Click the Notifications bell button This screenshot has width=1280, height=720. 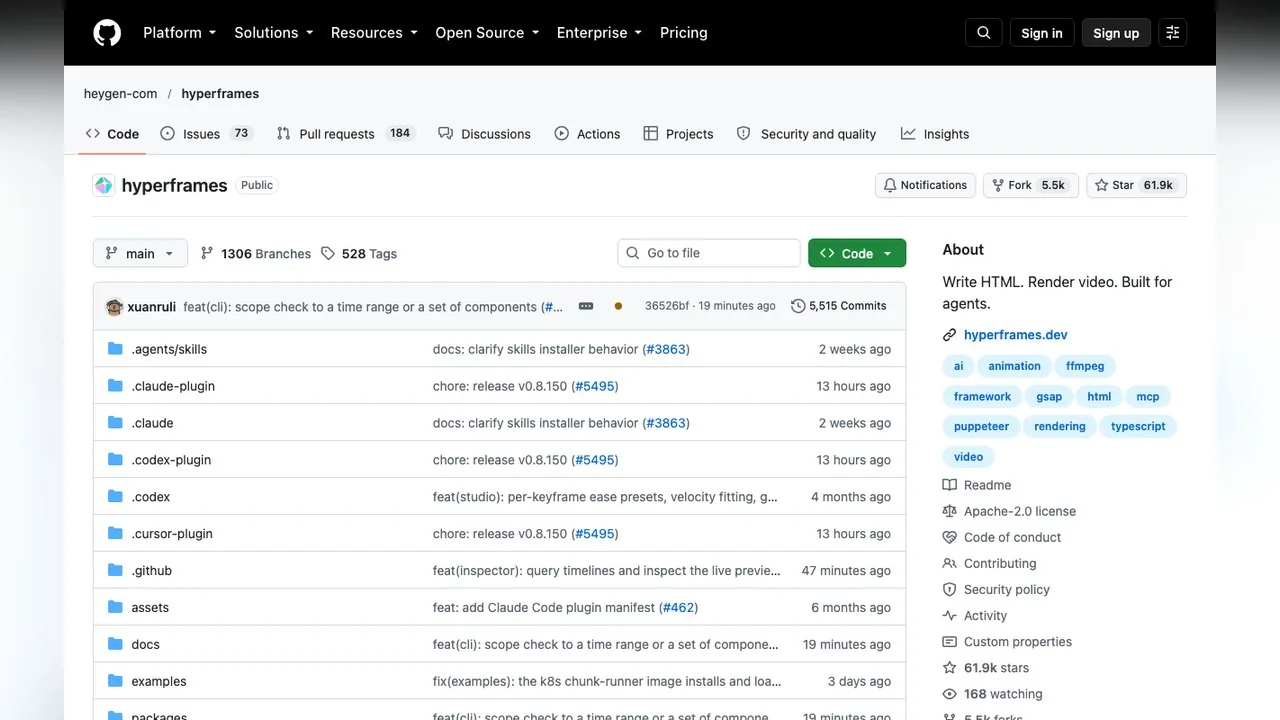(x=926, y=185)
